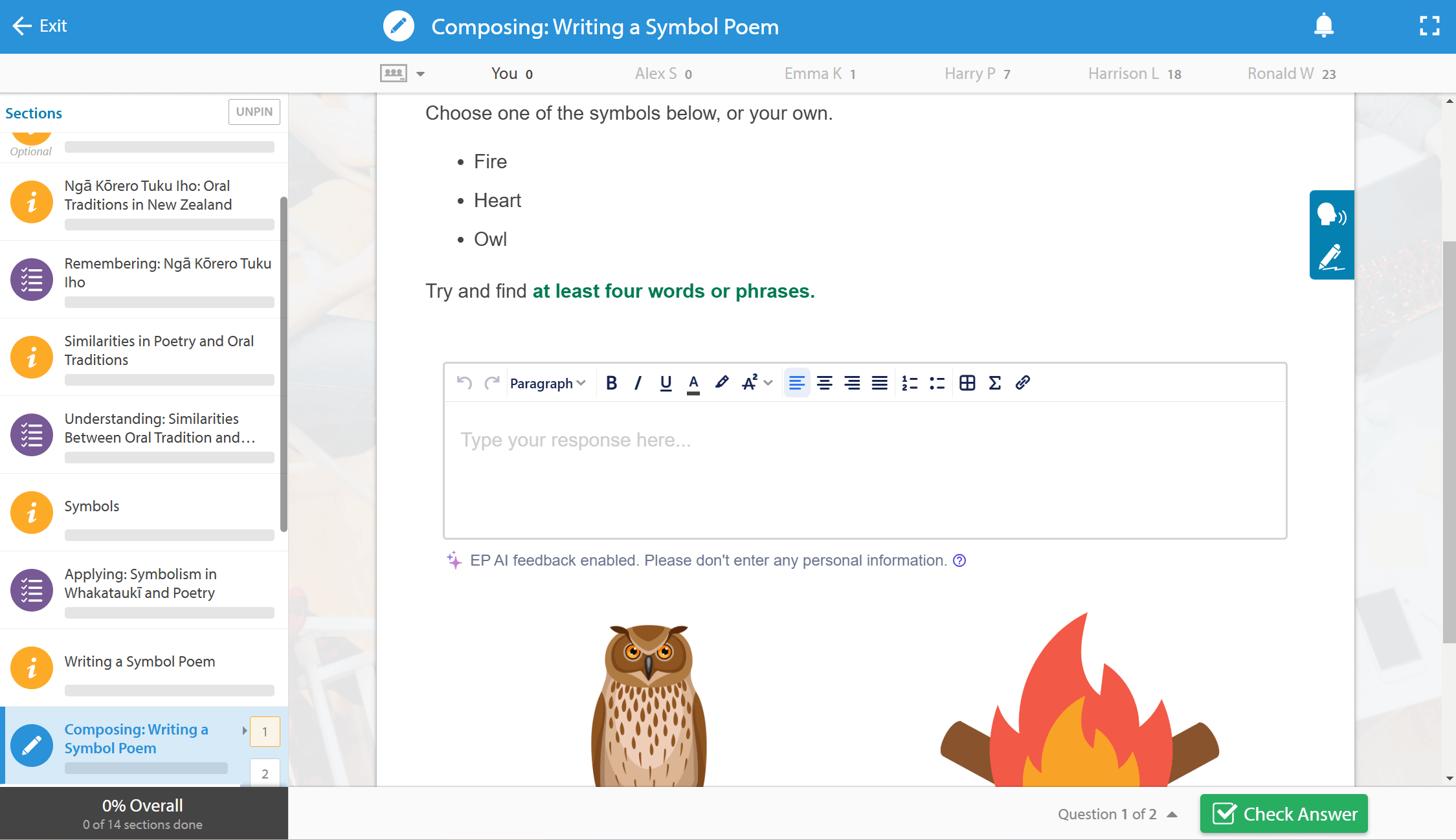Open notifications bell
The height and width of the screenshot is (840, 1456).
tap(1323, 26)
